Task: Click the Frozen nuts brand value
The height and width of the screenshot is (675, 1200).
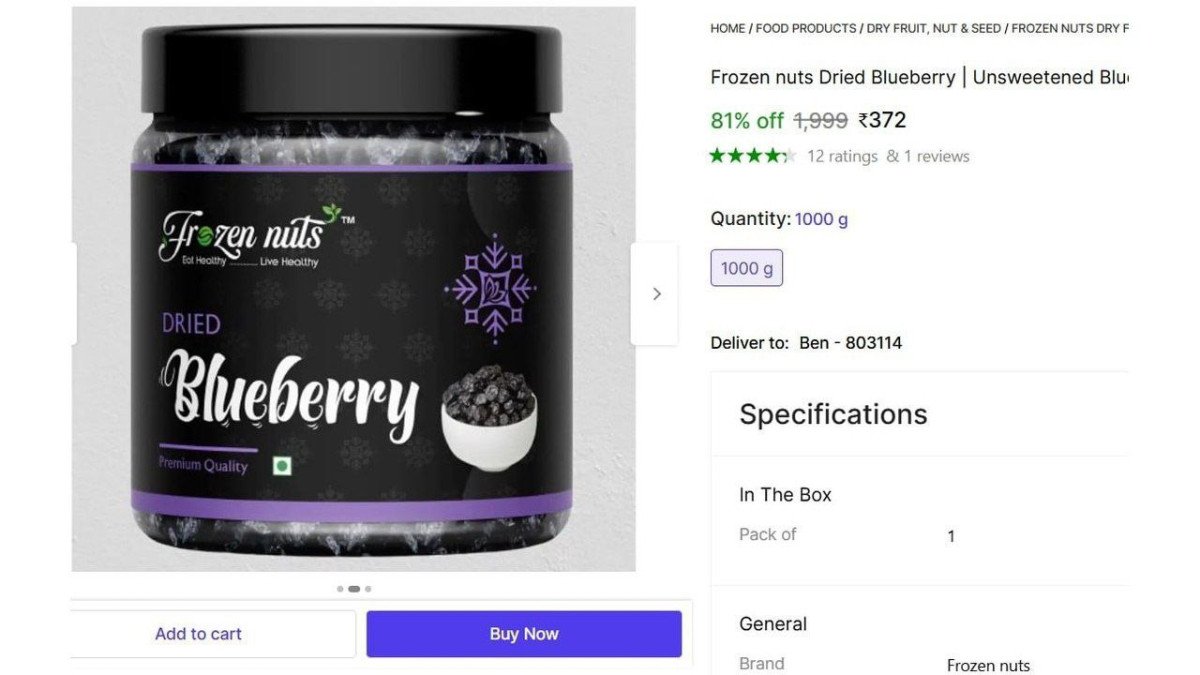Action: 988,665
